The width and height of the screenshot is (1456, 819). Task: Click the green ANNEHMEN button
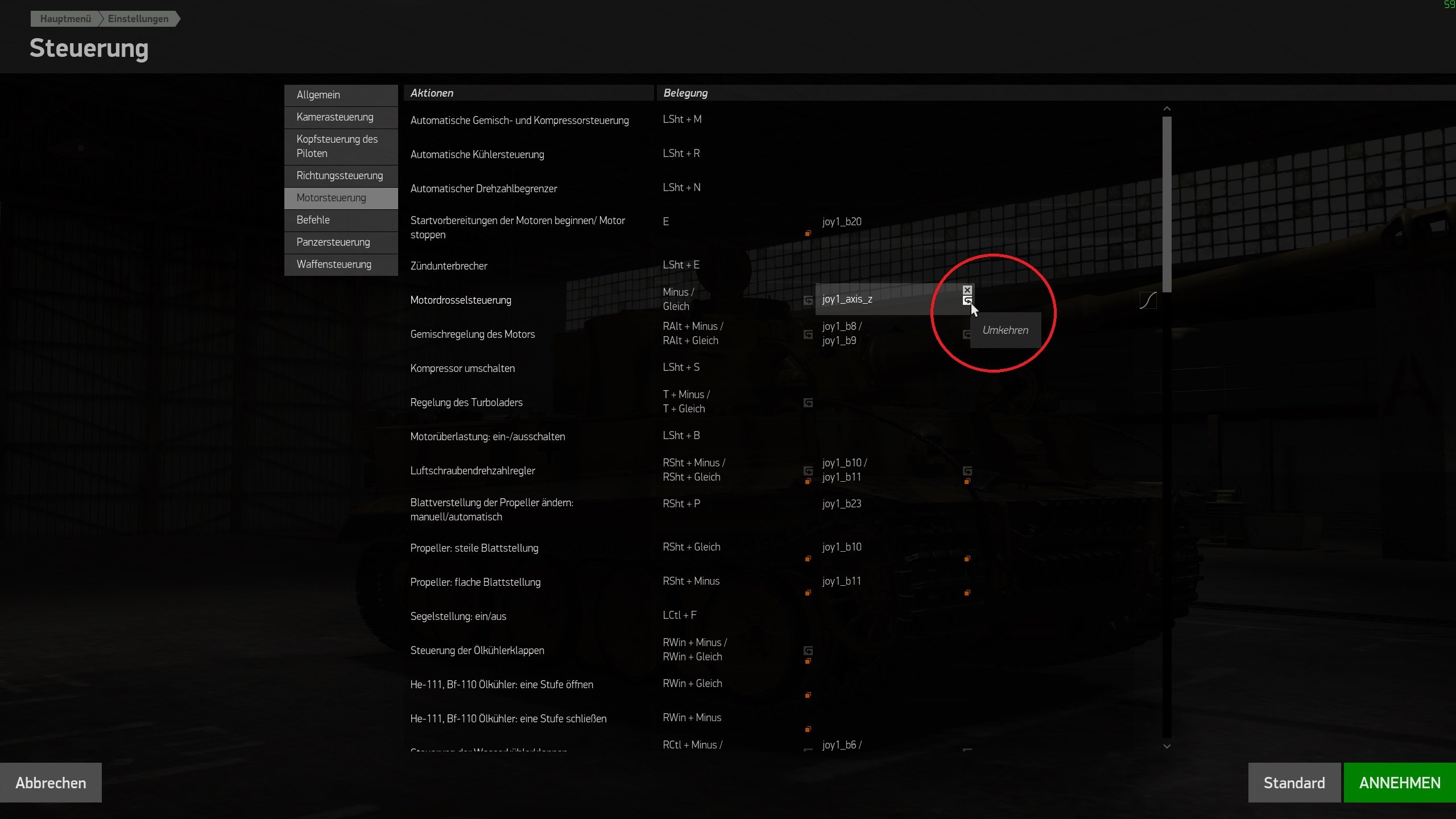(x=1399, y=783)
